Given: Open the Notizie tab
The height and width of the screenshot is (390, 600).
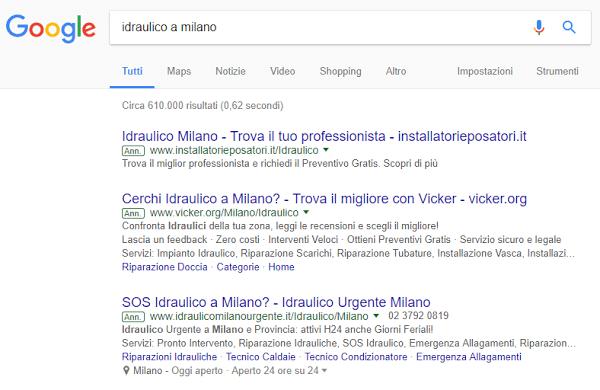Looking at the screenshot, I should (230, 71).
